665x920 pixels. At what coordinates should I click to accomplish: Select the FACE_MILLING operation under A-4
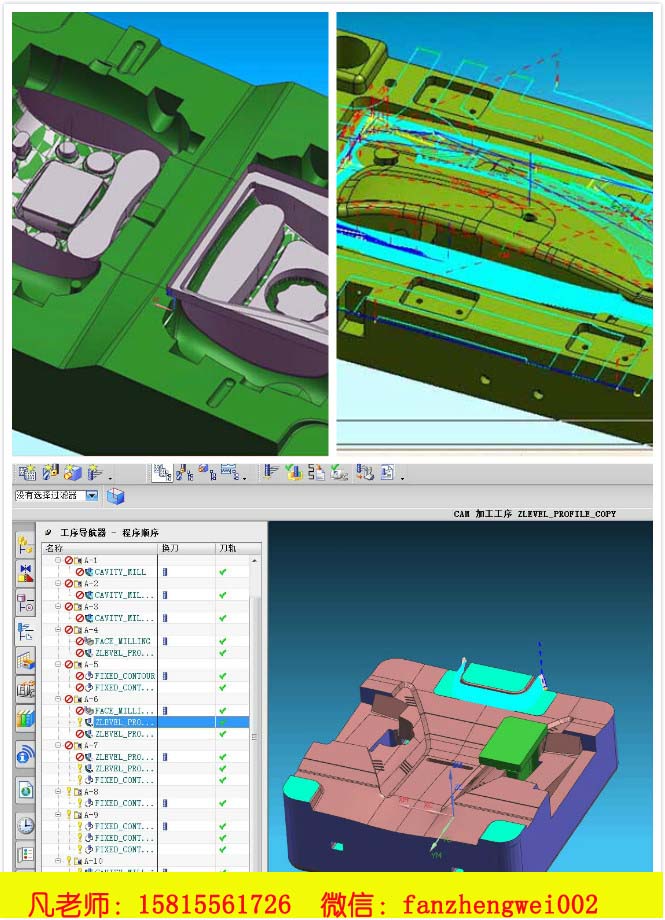(123, 641)
